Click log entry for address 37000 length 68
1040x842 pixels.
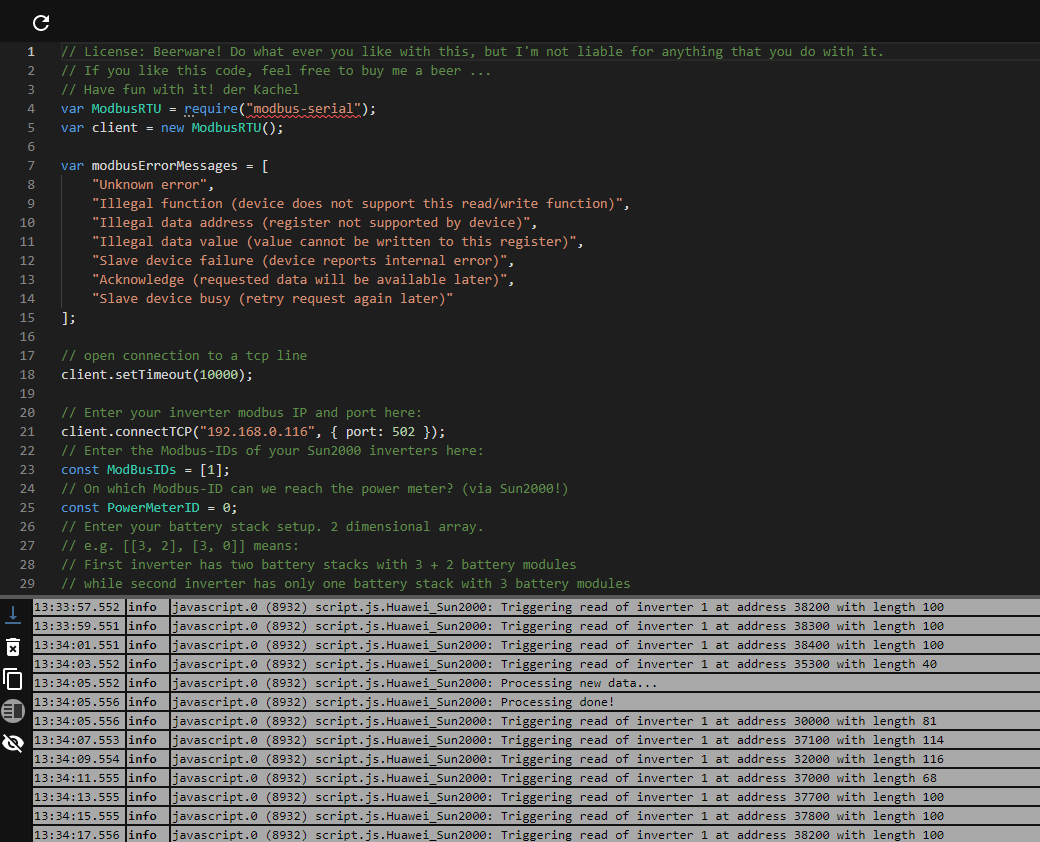tap(536, 778)
